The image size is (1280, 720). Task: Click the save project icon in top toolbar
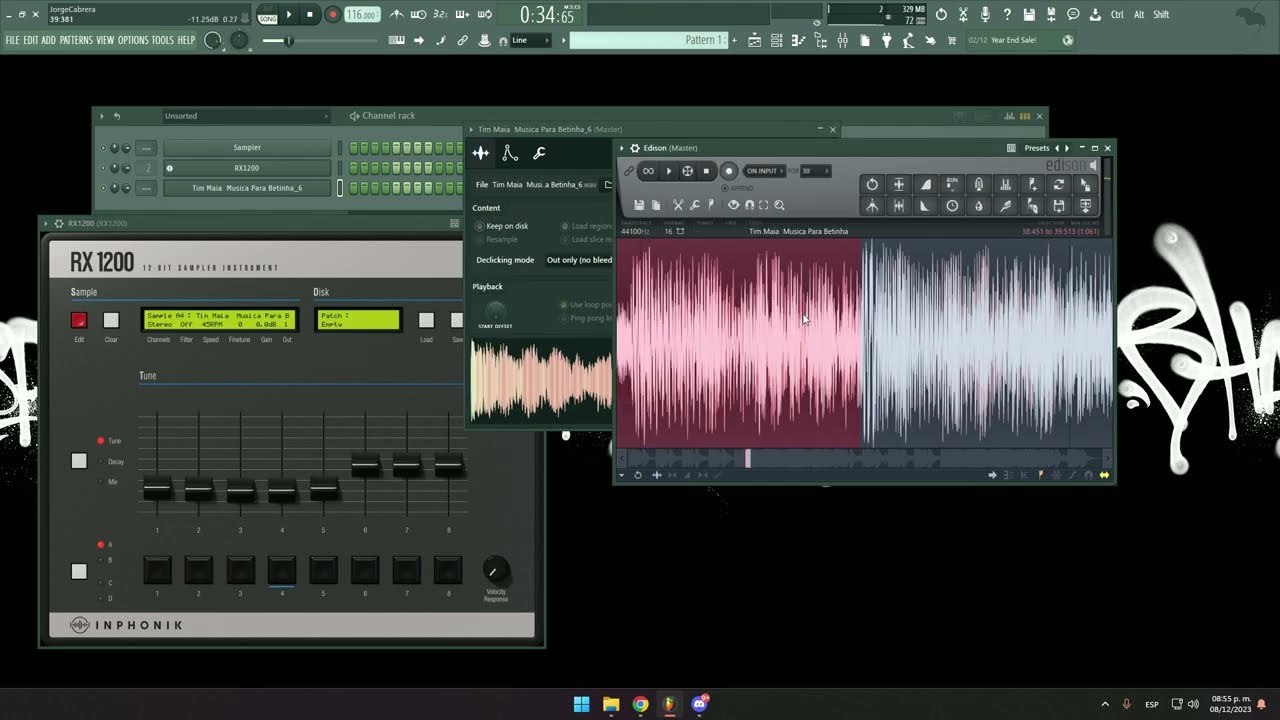pyautogui.click(x=1030, y=14)
